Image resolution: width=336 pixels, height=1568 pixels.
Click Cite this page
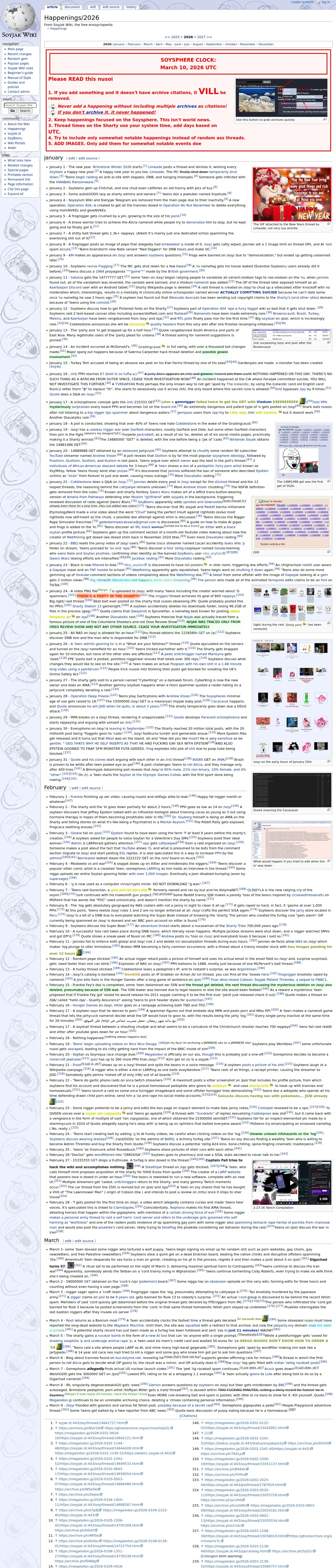(x=18, y=189)
